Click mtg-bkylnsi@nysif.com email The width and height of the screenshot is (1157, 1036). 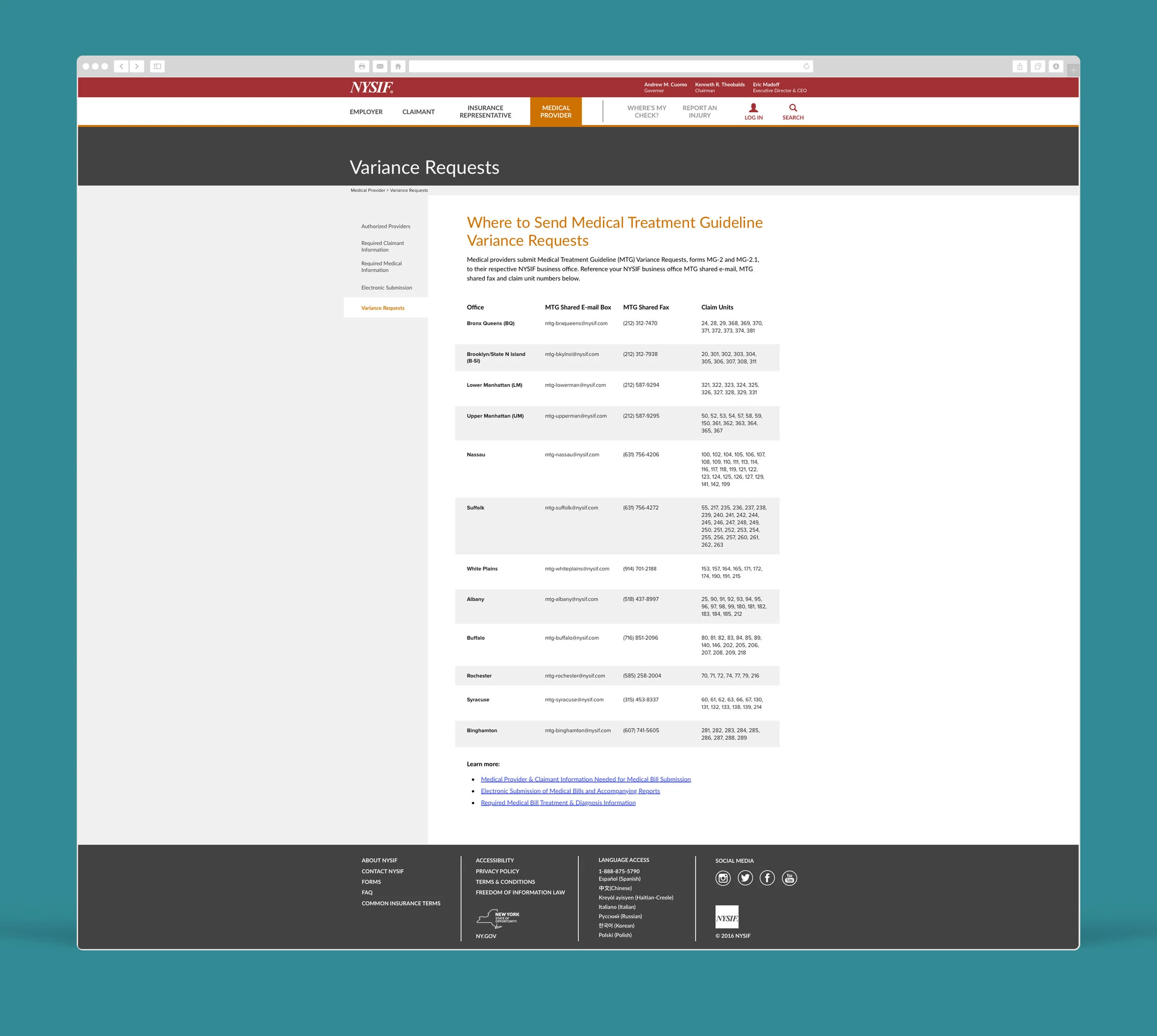click(572, 354)
